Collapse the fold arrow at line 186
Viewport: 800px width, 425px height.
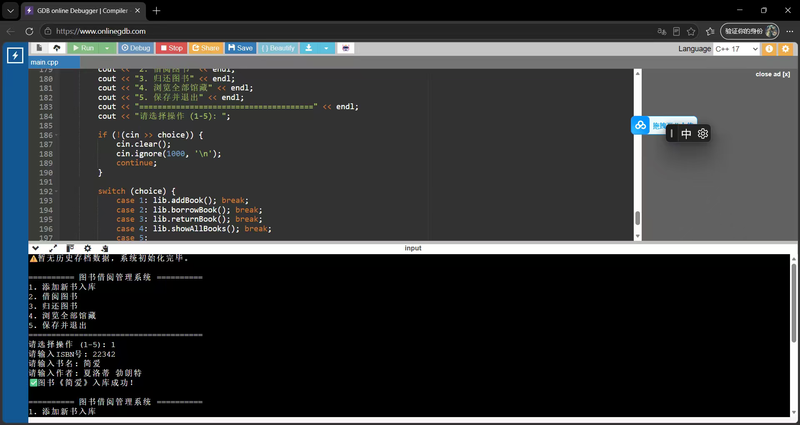pos(56,135)
